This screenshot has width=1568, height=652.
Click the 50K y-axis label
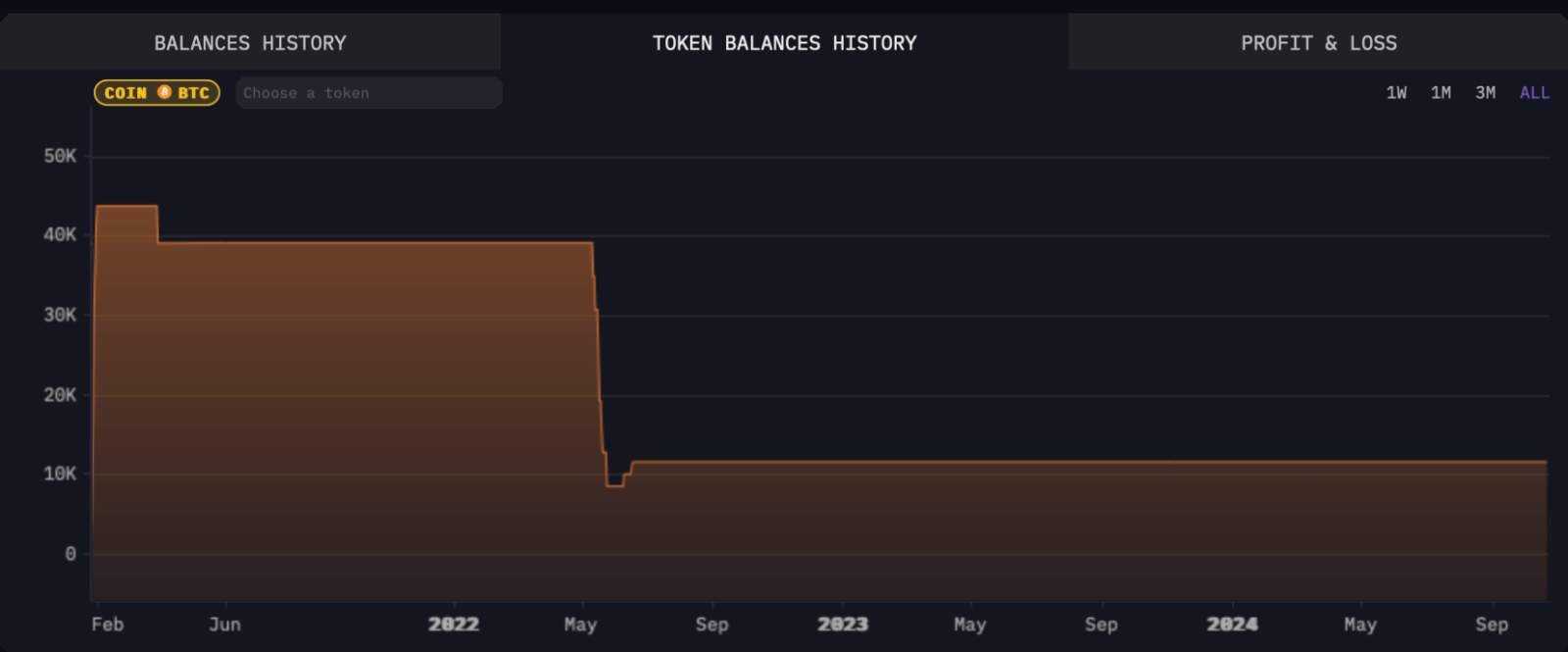tap(60, 156)
